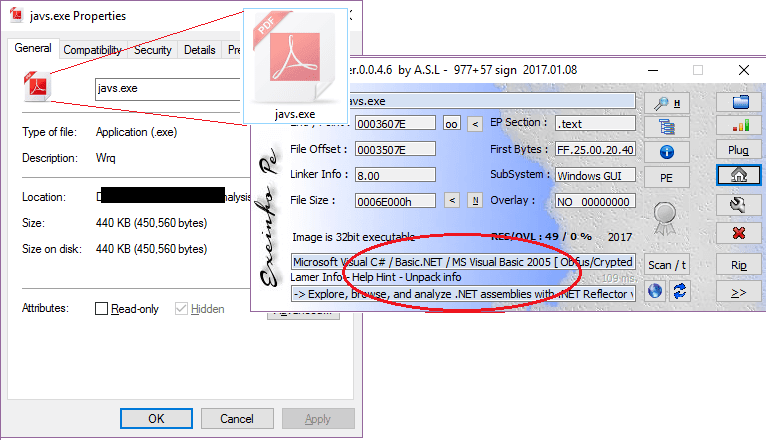Toggle the Hidden checkbox

[181, 308]
